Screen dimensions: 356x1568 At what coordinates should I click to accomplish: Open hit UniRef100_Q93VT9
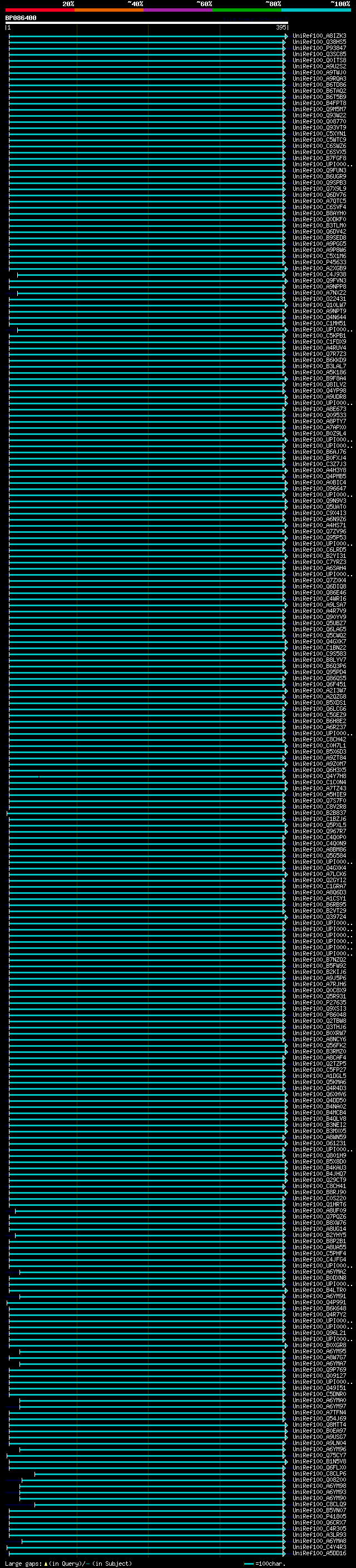[x=319, y=128]
